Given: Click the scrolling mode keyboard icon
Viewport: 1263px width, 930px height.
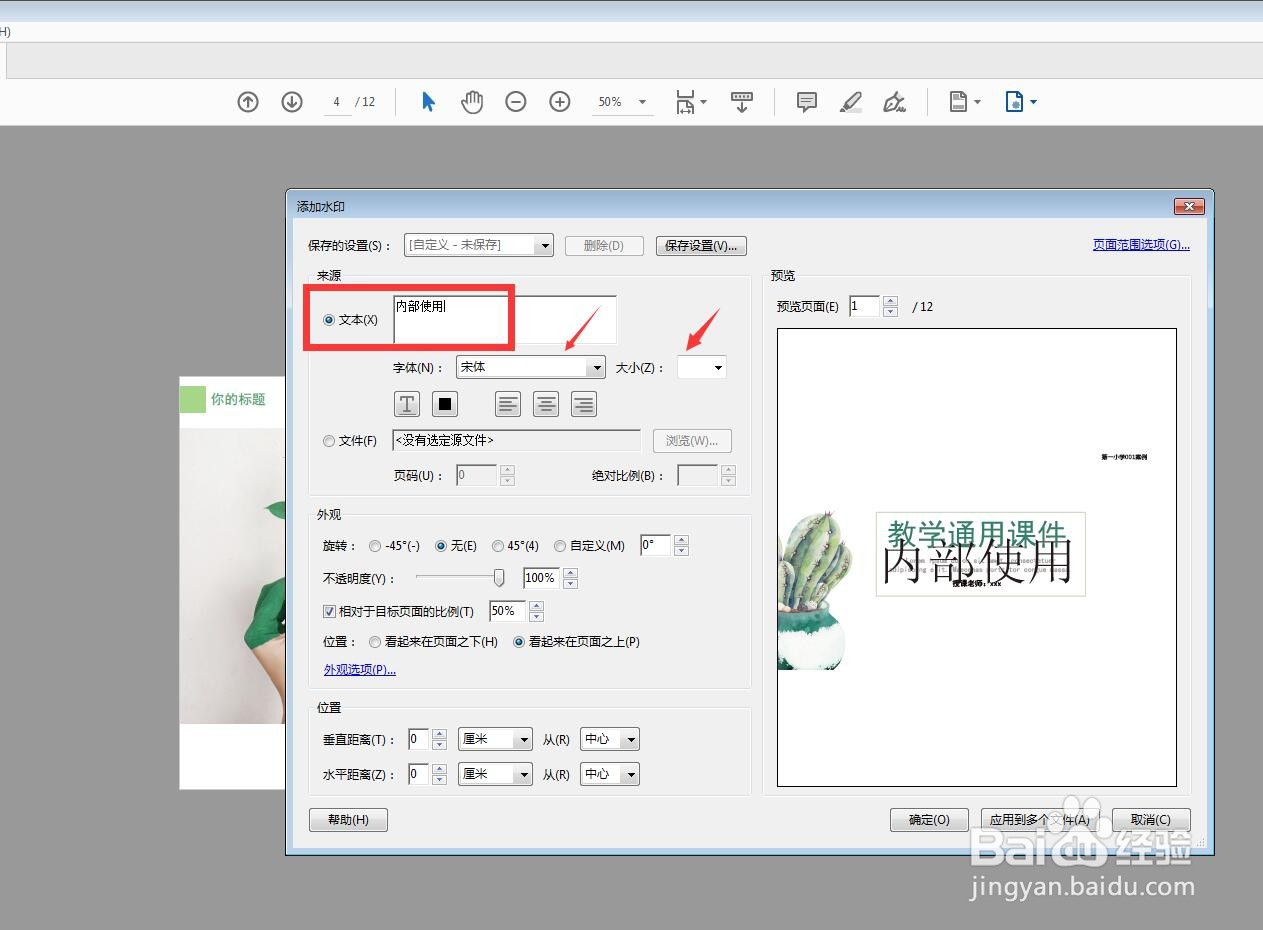Looking at the screenshot, I should [x=742, y=102].
